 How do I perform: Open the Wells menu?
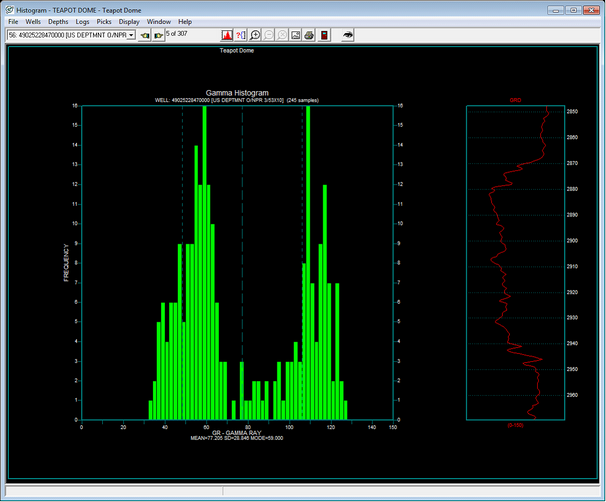tap(33, 21)
